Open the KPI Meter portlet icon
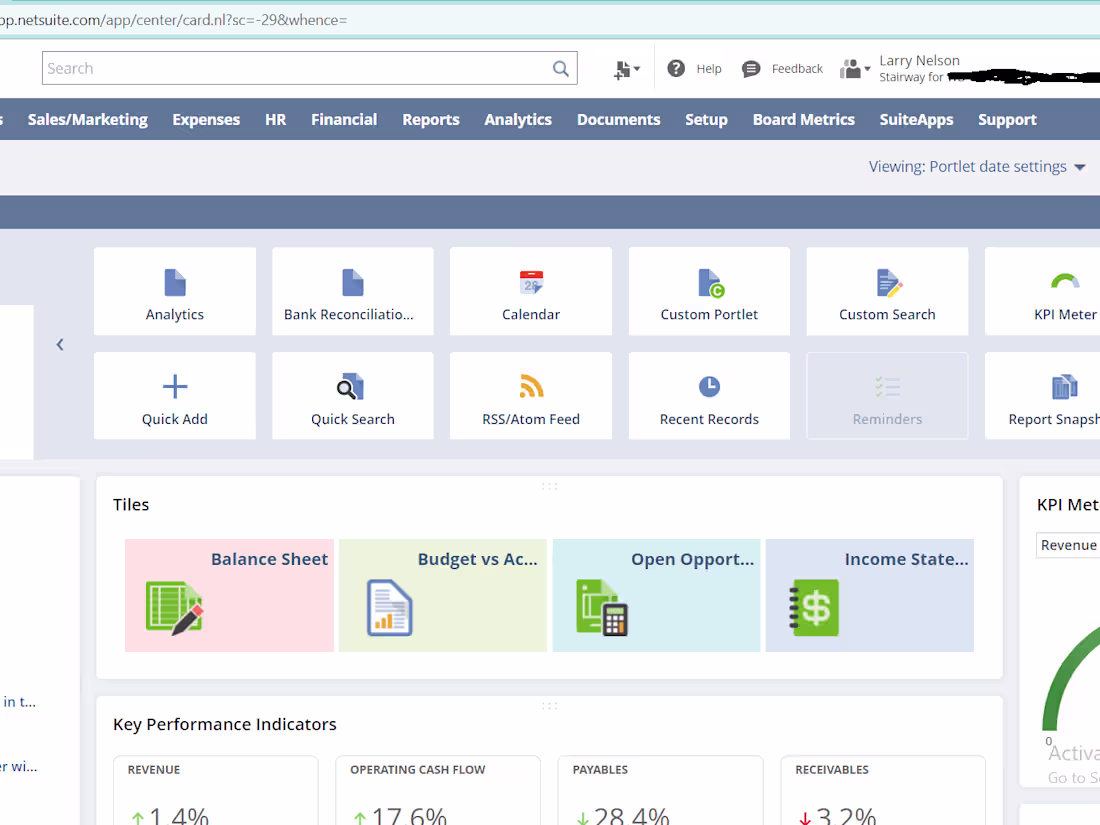This screenshot has height=825, width=1100. pyautogui.click(x=1063, y=282)
